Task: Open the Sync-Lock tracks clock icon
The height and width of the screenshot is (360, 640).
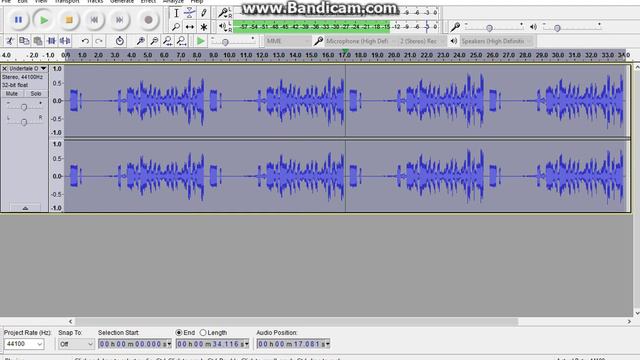Action: tap(120, 41)
